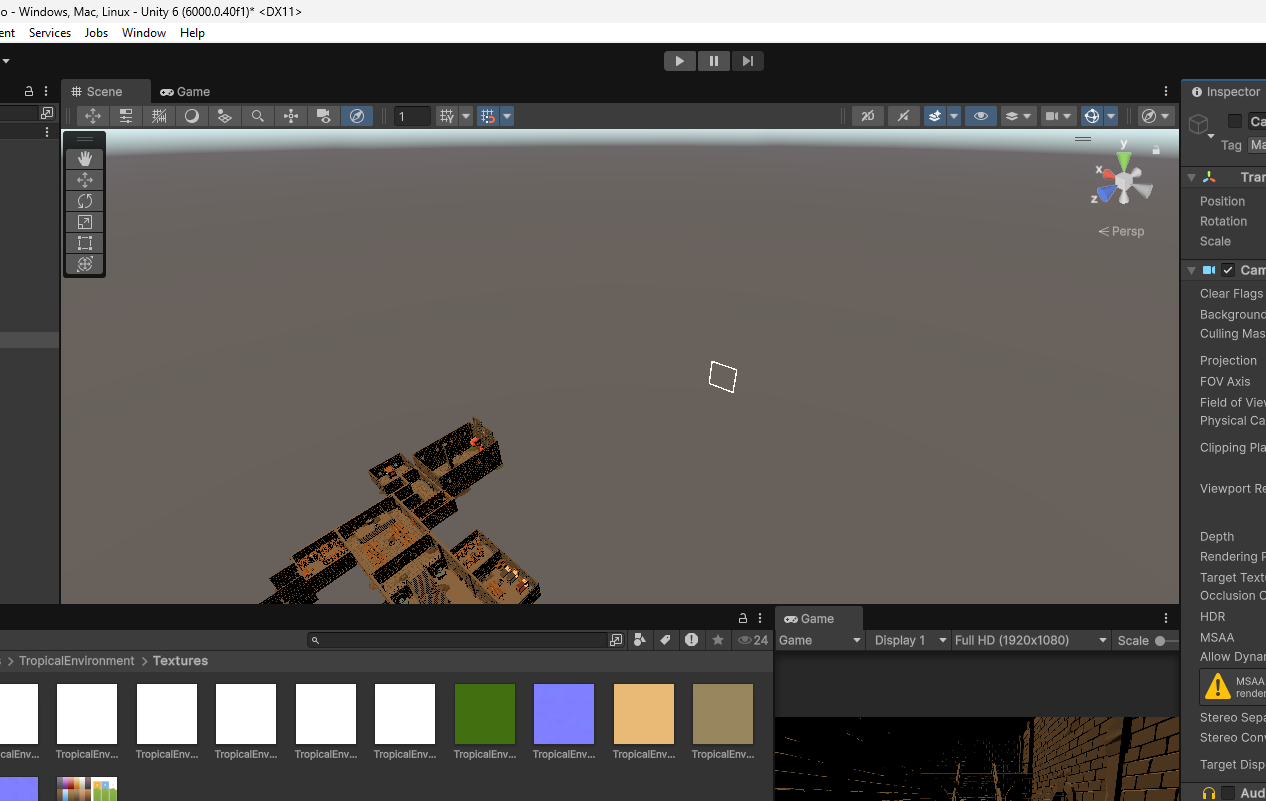This screenshot has height=801, width=1266.
Task: Click the Persp label to switch projection
Action: 1127,231
